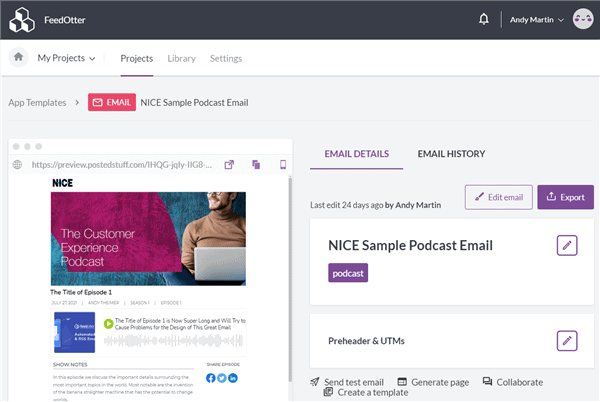
Task: Click the 'NICE Sample Podcast Email' card title
Action: click(410, 245)
